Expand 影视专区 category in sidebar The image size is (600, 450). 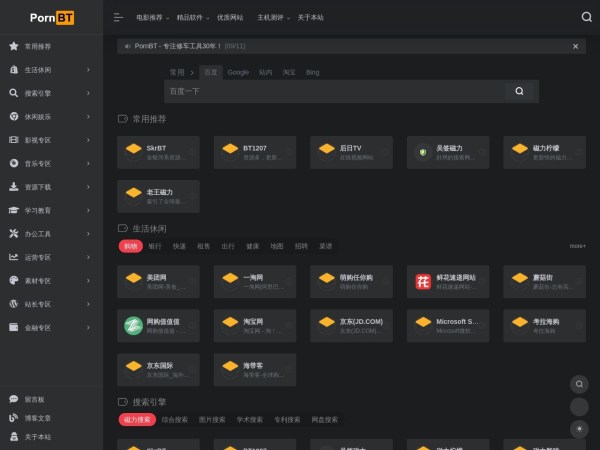click(x=50, y=140)
